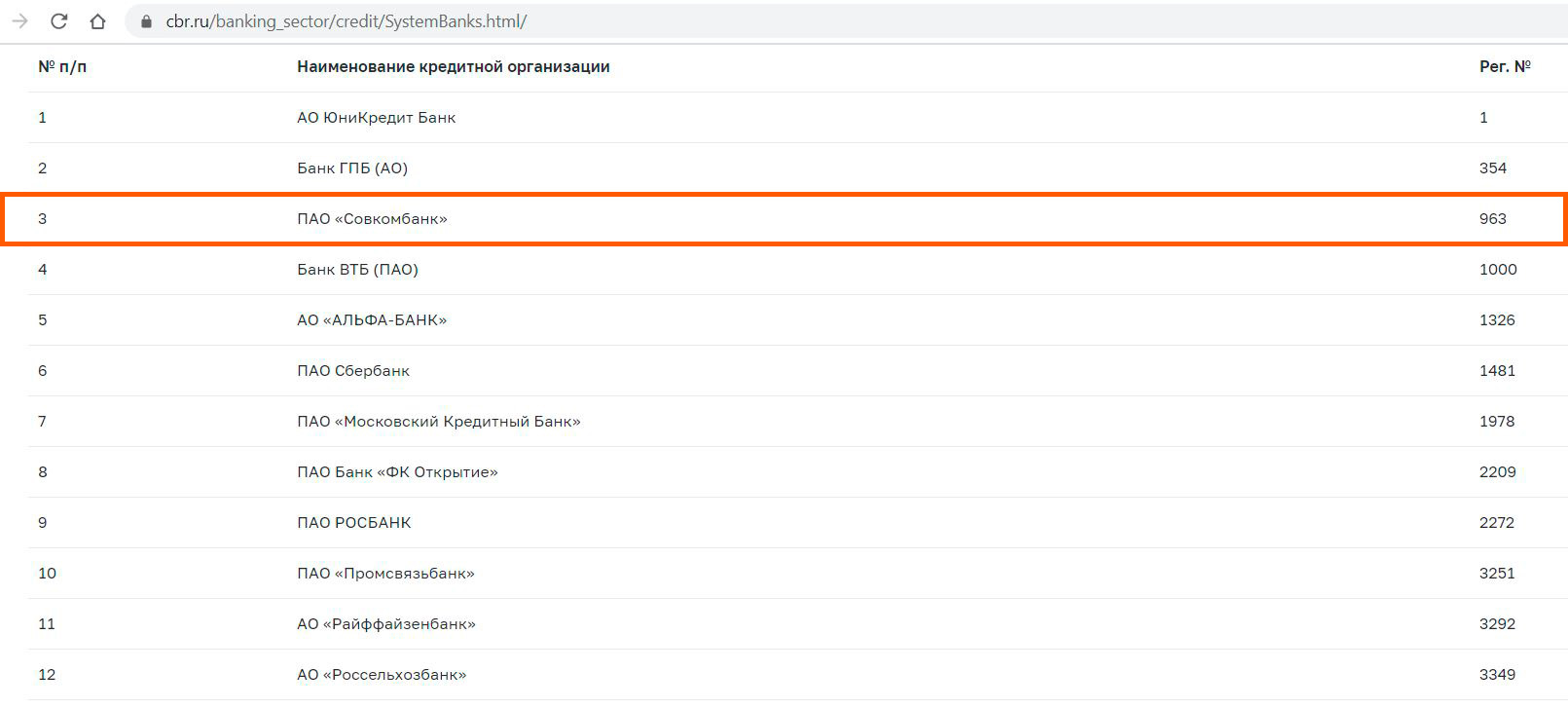Click the '№ п/п' column header
This screenshot has height=709, width=1568.
(x=62, y=66)
